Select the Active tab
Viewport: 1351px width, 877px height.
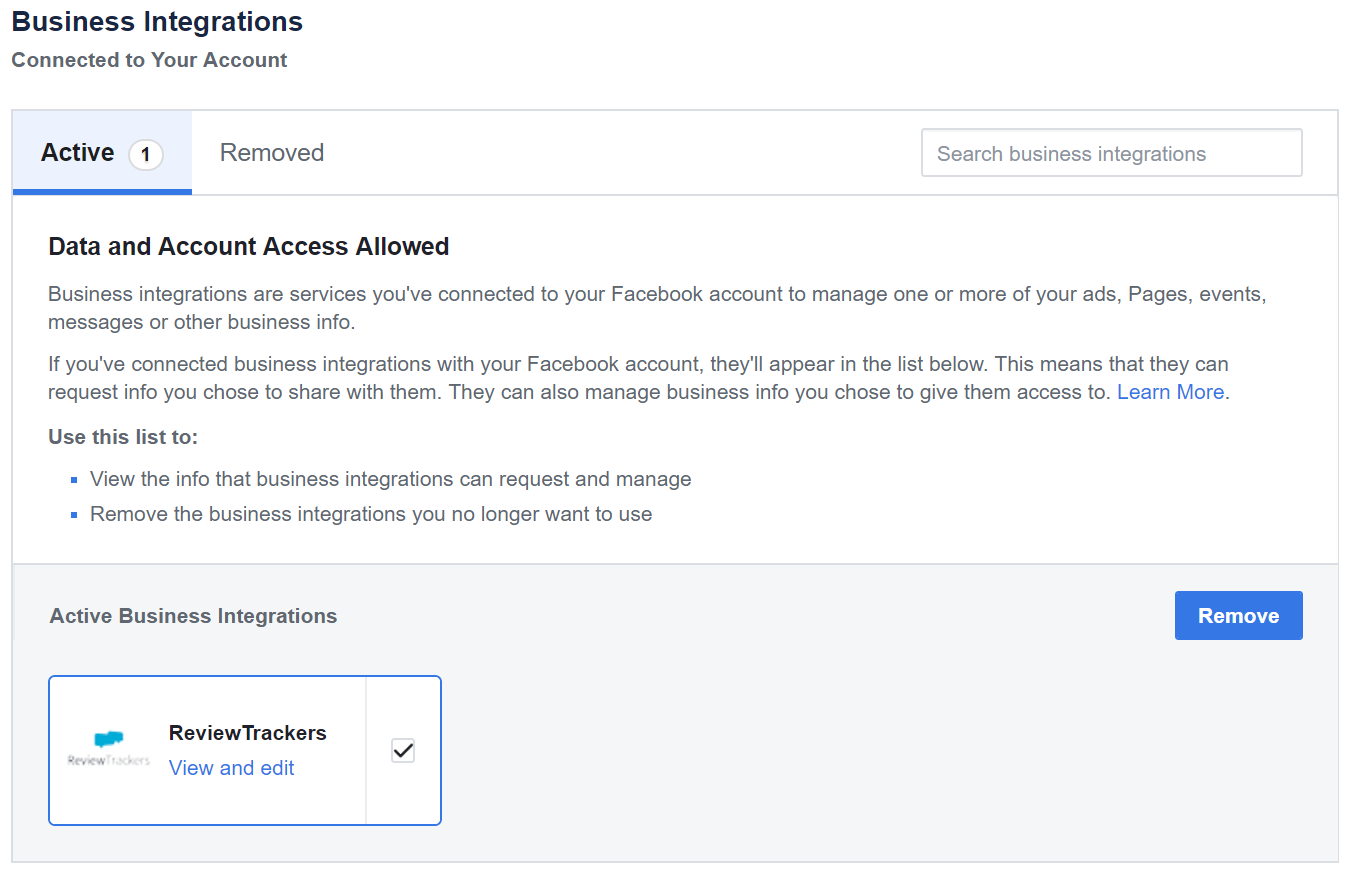coord(102,153)
